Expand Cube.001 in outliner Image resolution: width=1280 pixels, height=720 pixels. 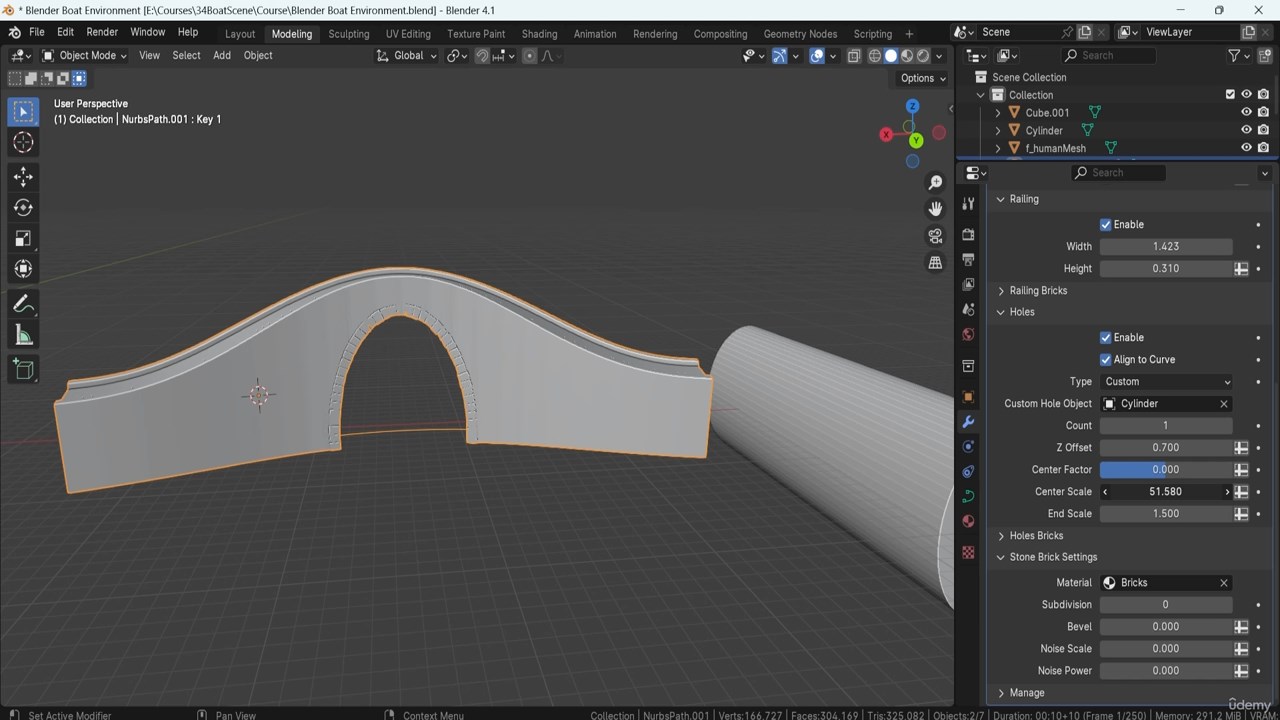coord(998,113)
